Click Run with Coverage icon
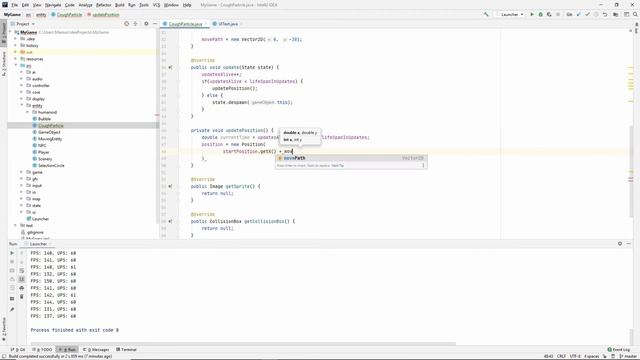Viewport: 640px width, 360px height. point(549,14)
